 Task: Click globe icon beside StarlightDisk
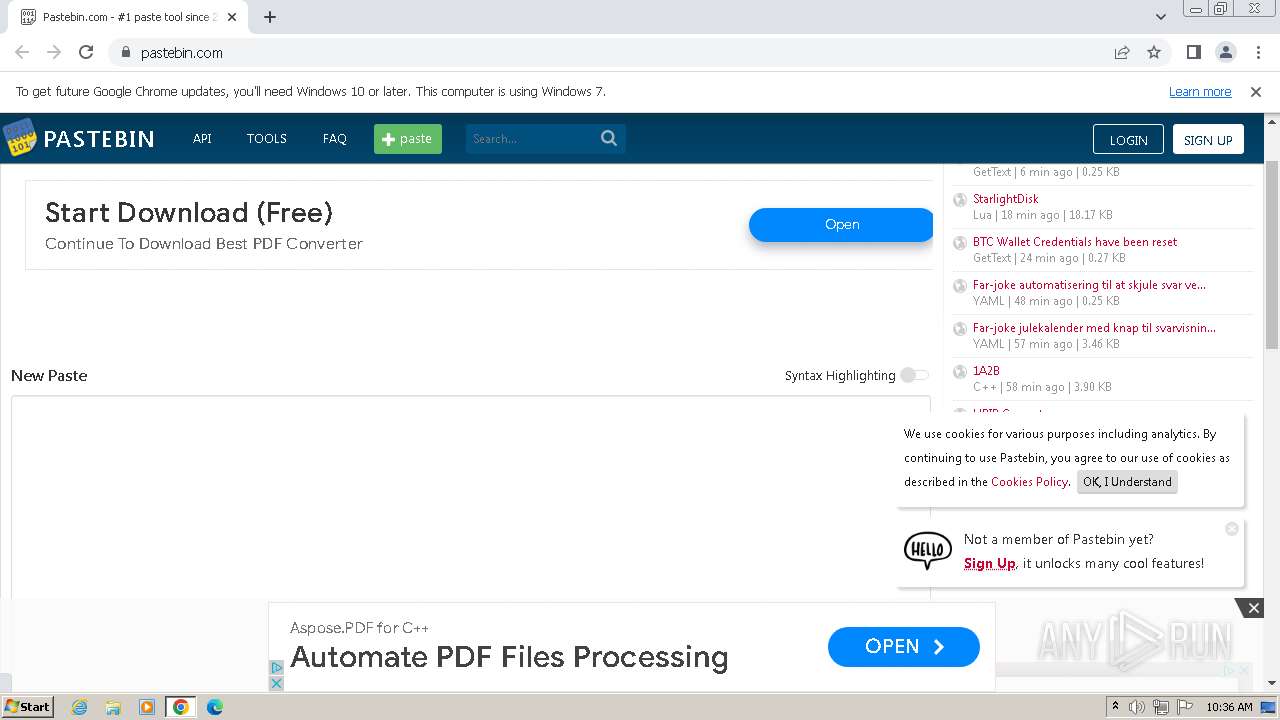[960, 200]
